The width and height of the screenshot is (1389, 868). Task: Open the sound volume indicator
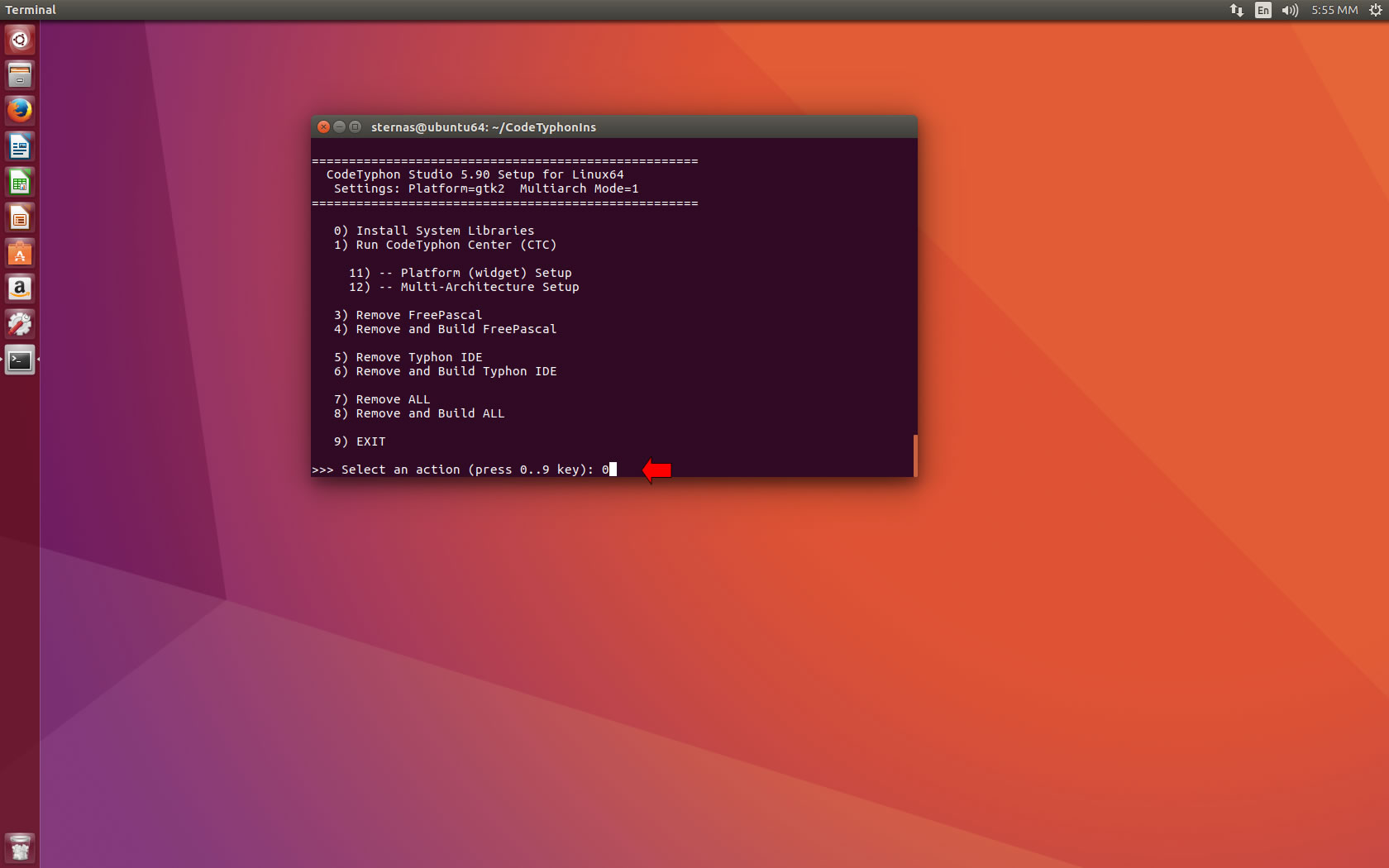[1290, 10]
